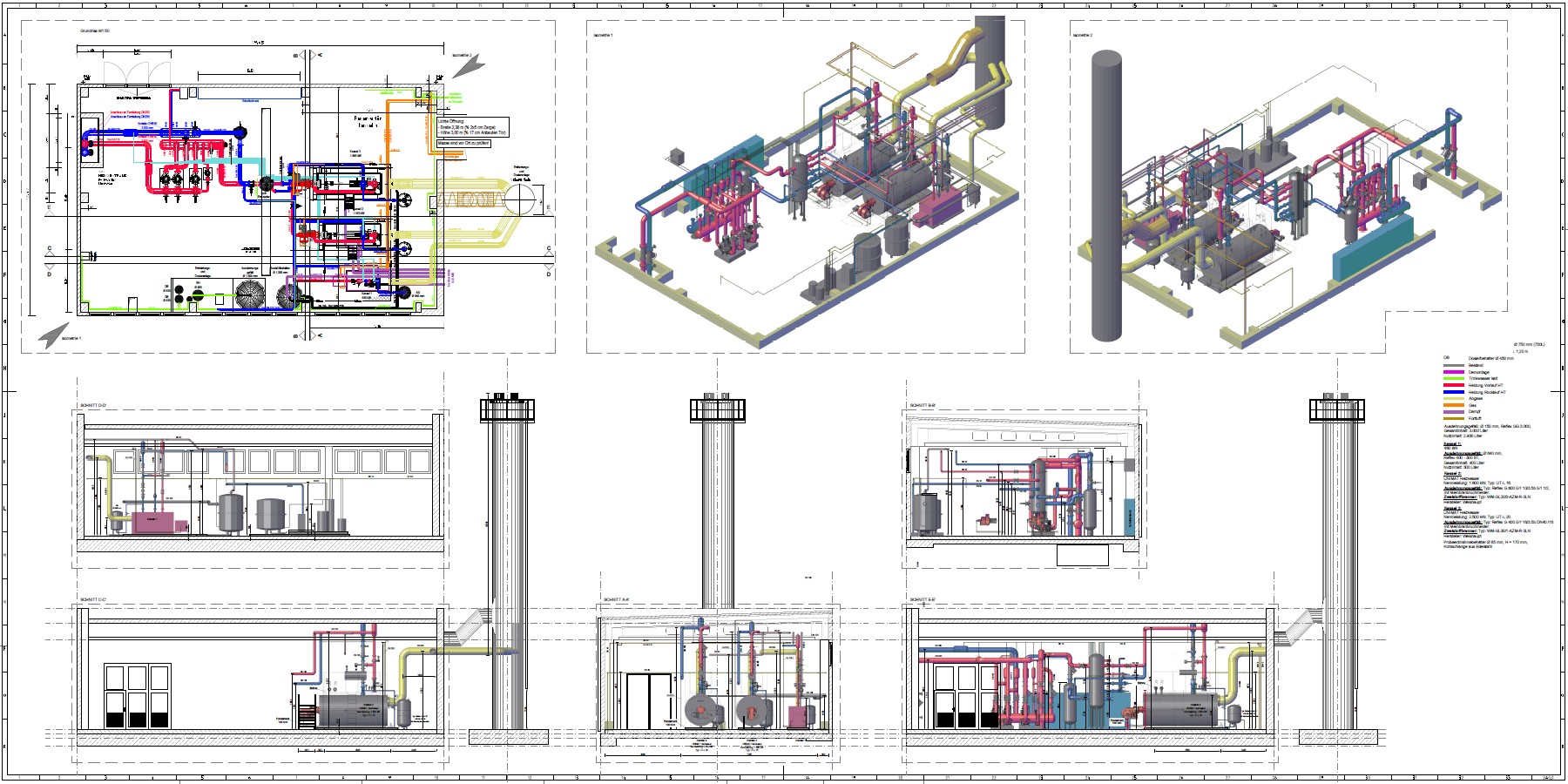The image size is (1568, 784).
Task: Select section marker E on plan's right edge
Action: point(548,210)
